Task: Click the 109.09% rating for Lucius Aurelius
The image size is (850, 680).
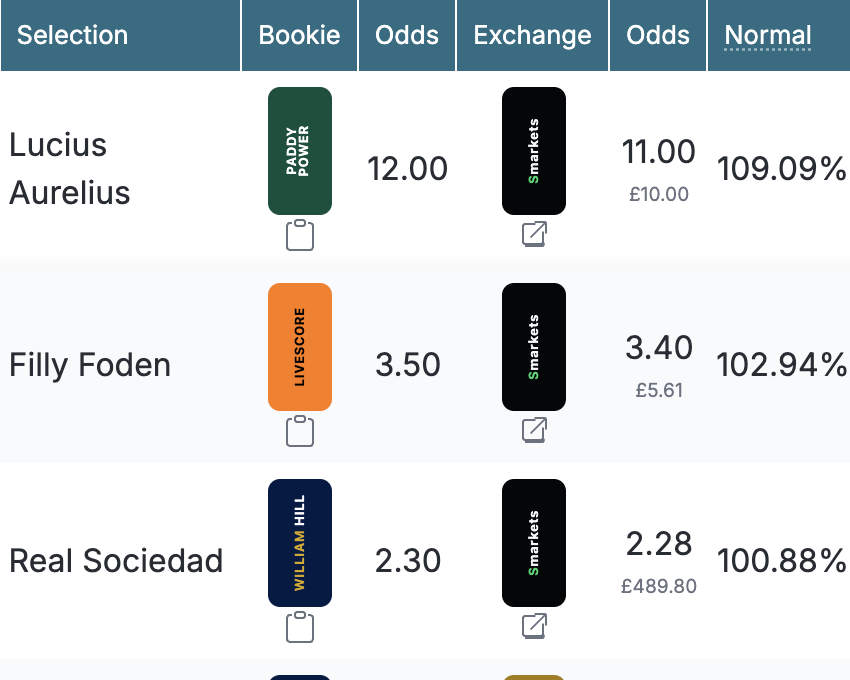Action: tap(782, 169)
